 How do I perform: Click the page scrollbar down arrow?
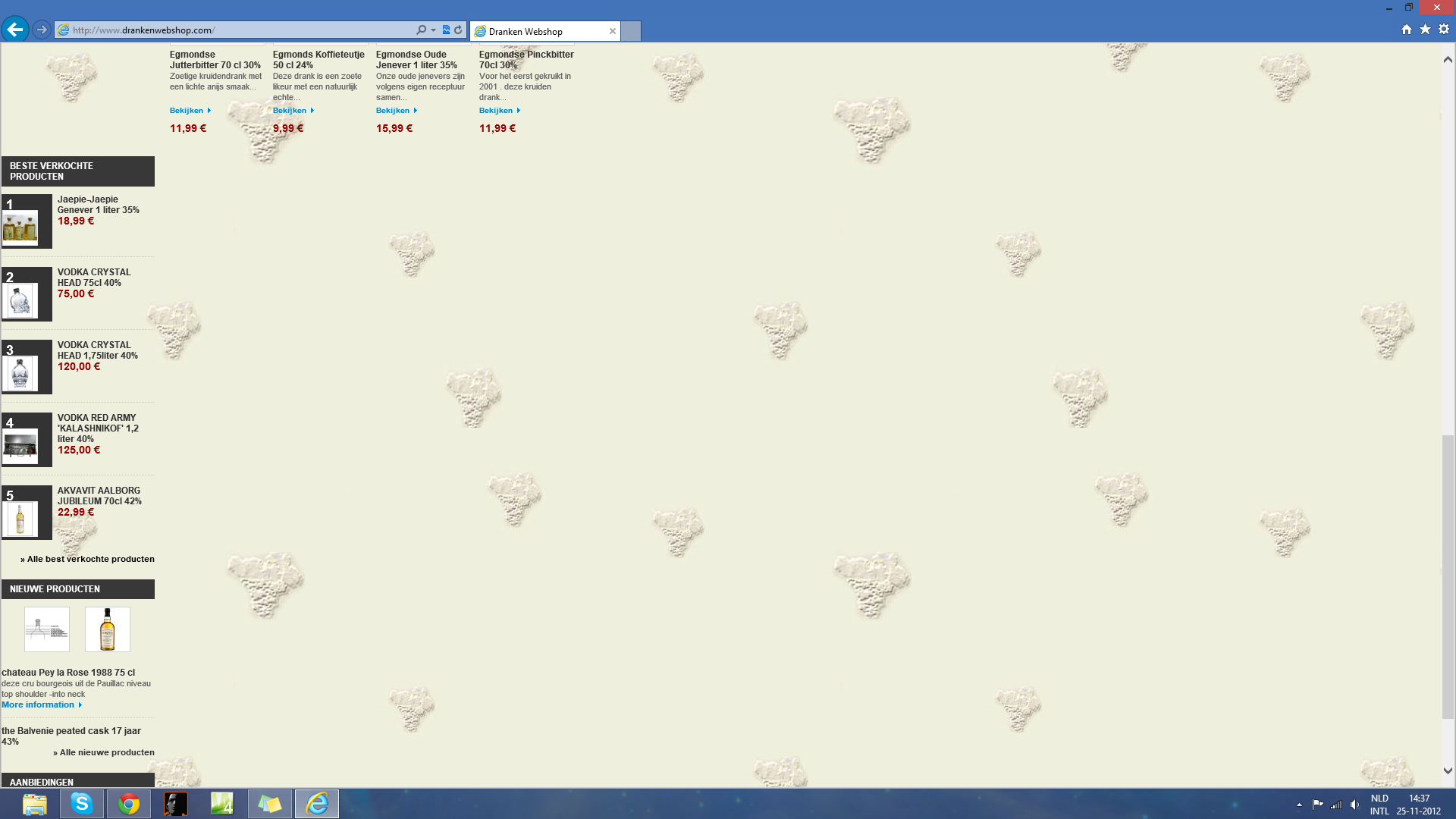pos(1448,770)
